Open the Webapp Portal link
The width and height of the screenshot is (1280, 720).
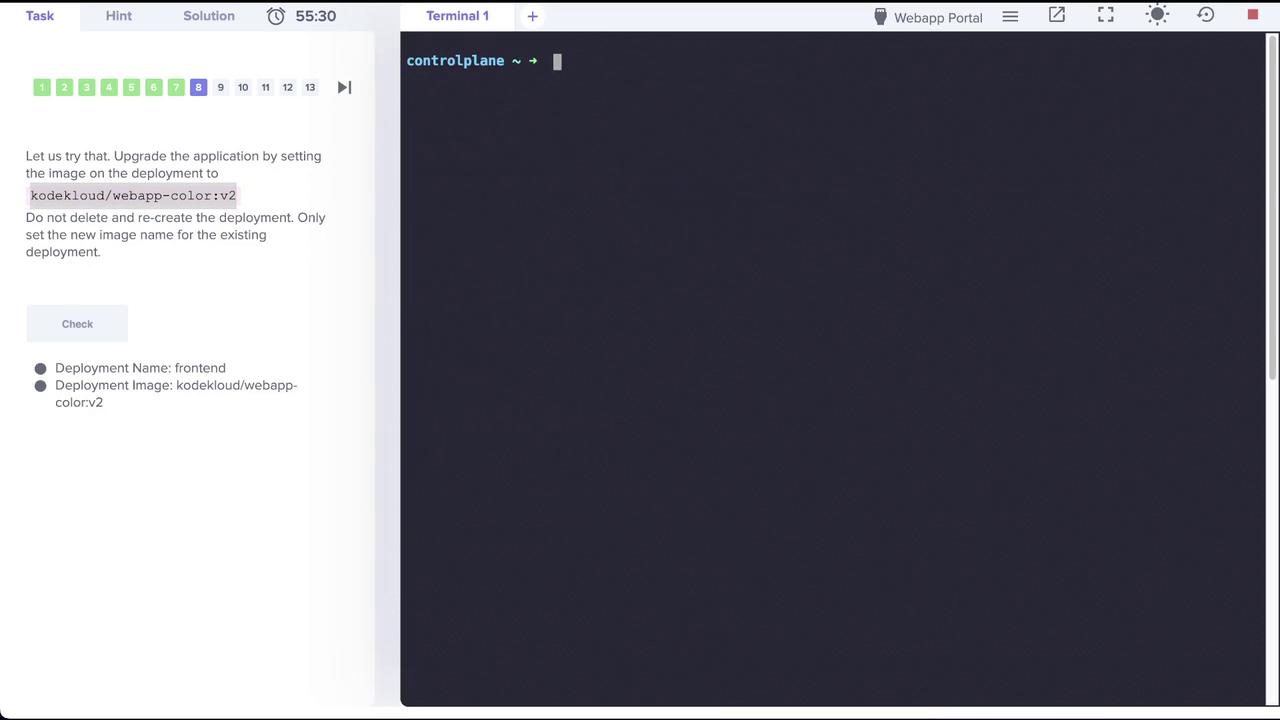[x=928, y=17]
